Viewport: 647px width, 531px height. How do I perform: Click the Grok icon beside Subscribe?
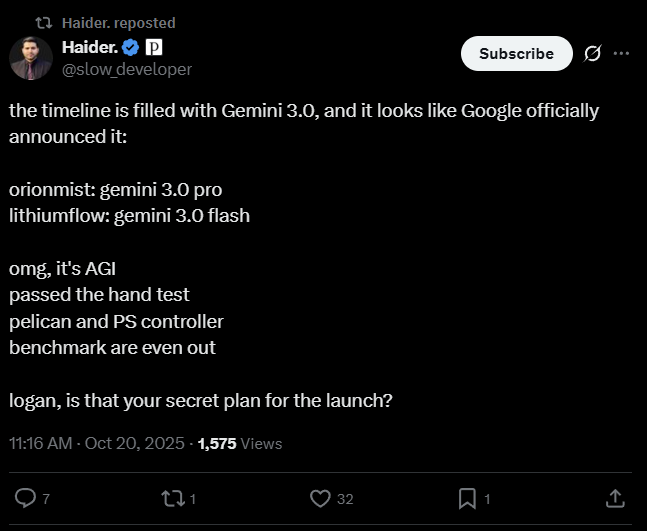(592, 54)
